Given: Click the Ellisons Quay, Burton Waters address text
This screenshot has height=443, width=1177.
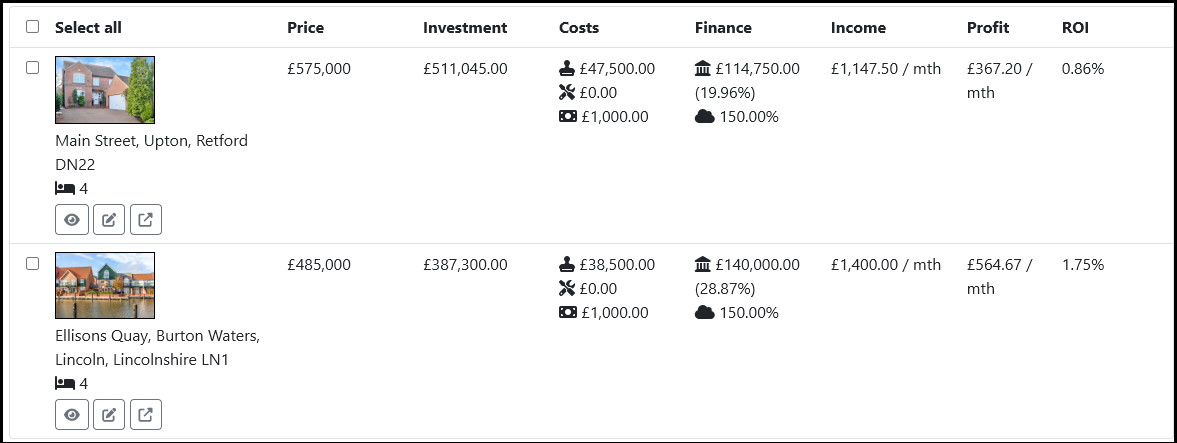Looking at the screenshot, I should 158,348.
